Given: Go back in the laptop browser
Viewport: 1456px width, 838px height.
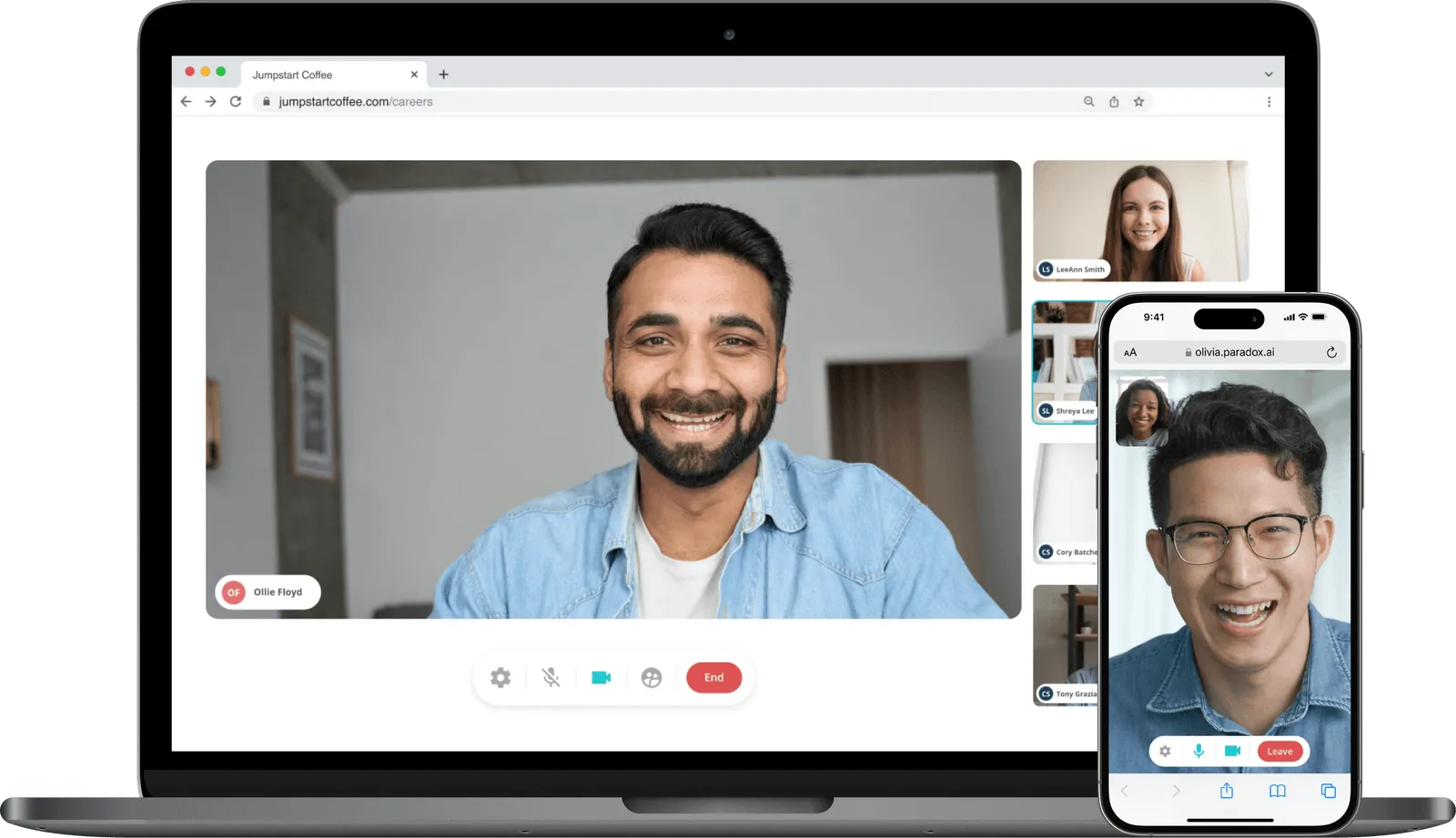Looking at the screenshot, I should click(x=186, y=102).
